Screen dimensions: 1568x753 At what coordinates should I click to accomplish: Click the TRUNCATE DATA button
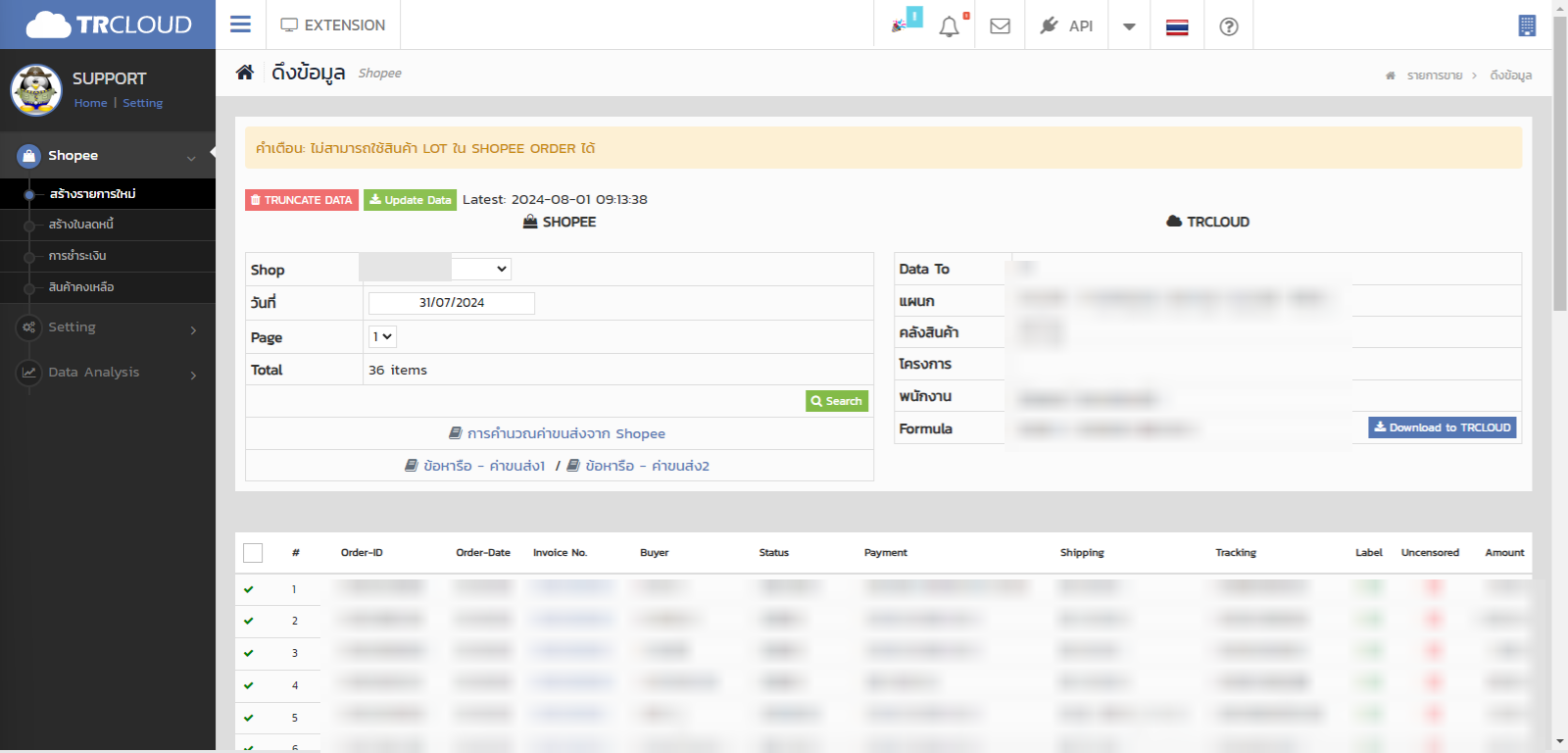tap(302, 200)
